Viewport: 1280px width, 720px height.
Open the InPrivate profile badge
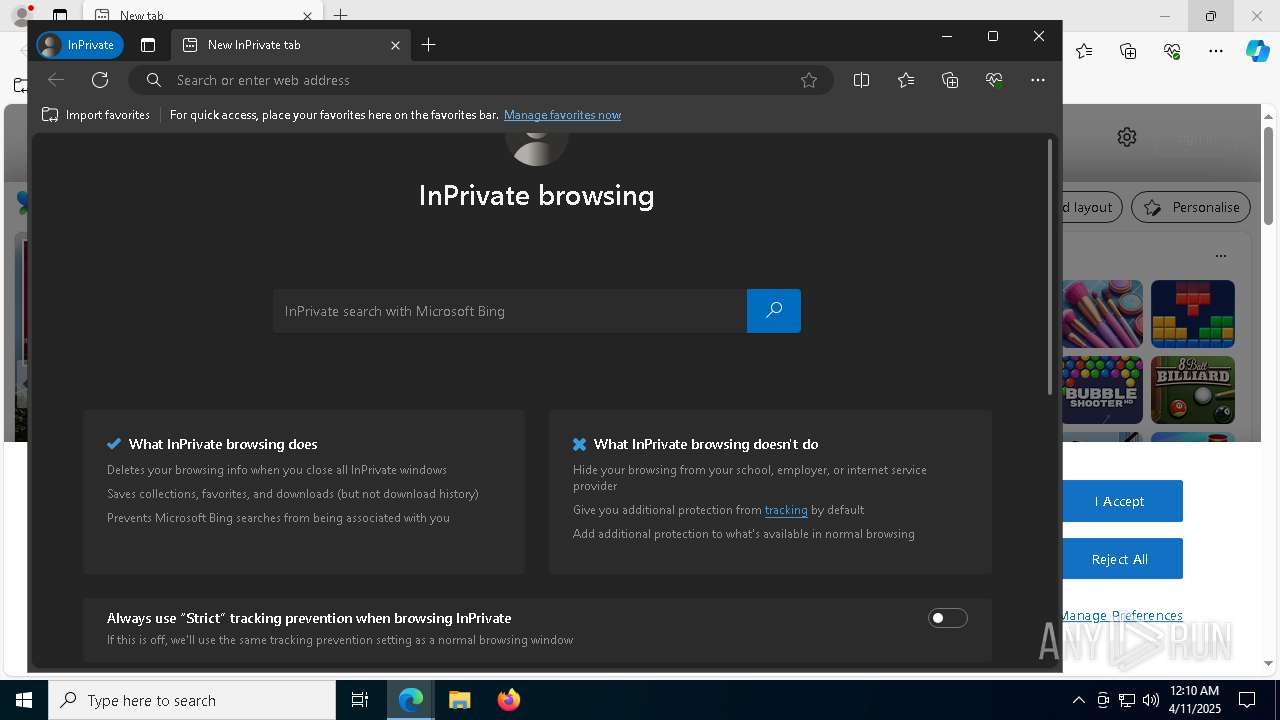click(80, 45)
